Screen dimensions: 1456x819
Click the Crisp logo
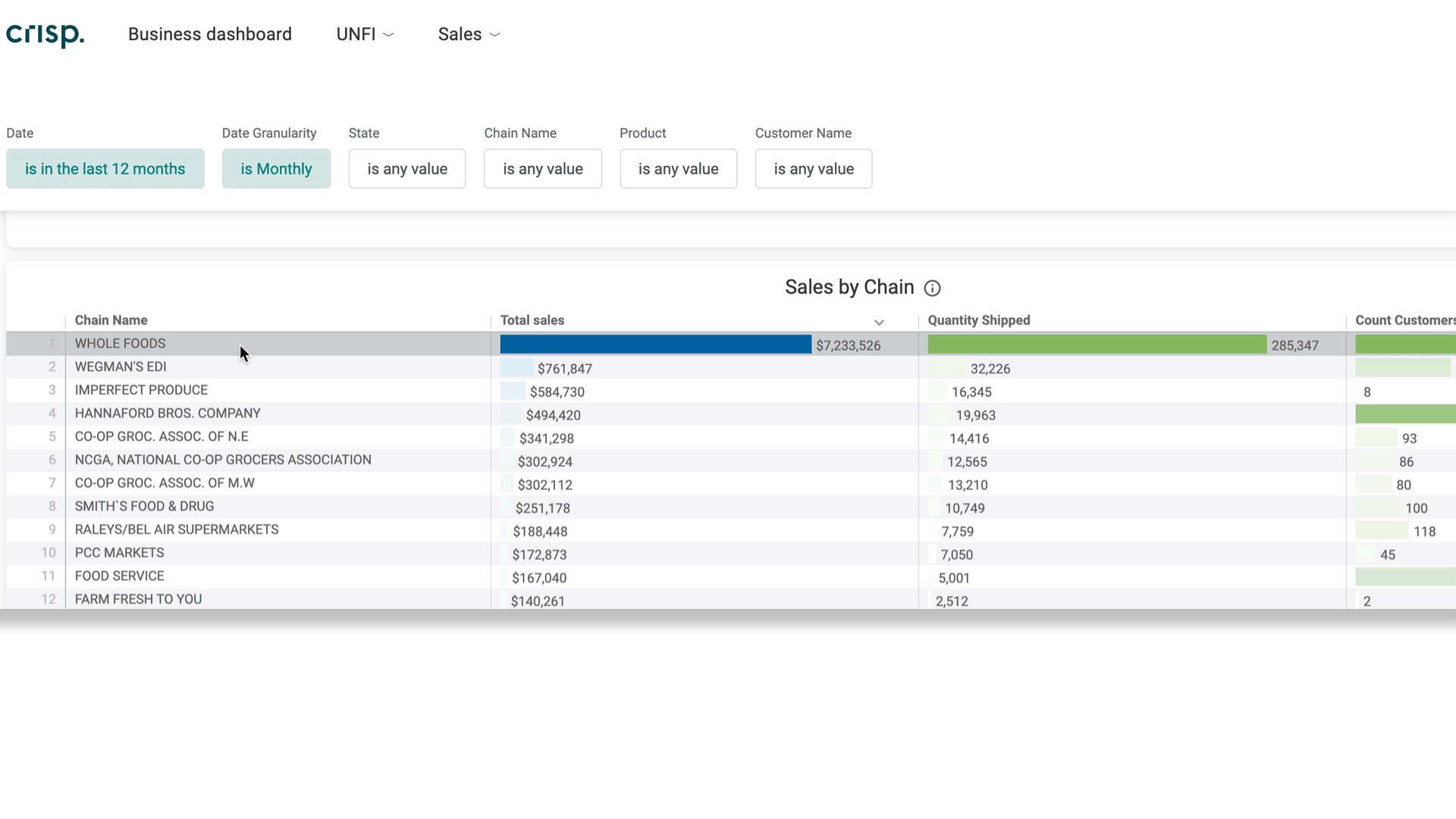click(x=45, y=34)
